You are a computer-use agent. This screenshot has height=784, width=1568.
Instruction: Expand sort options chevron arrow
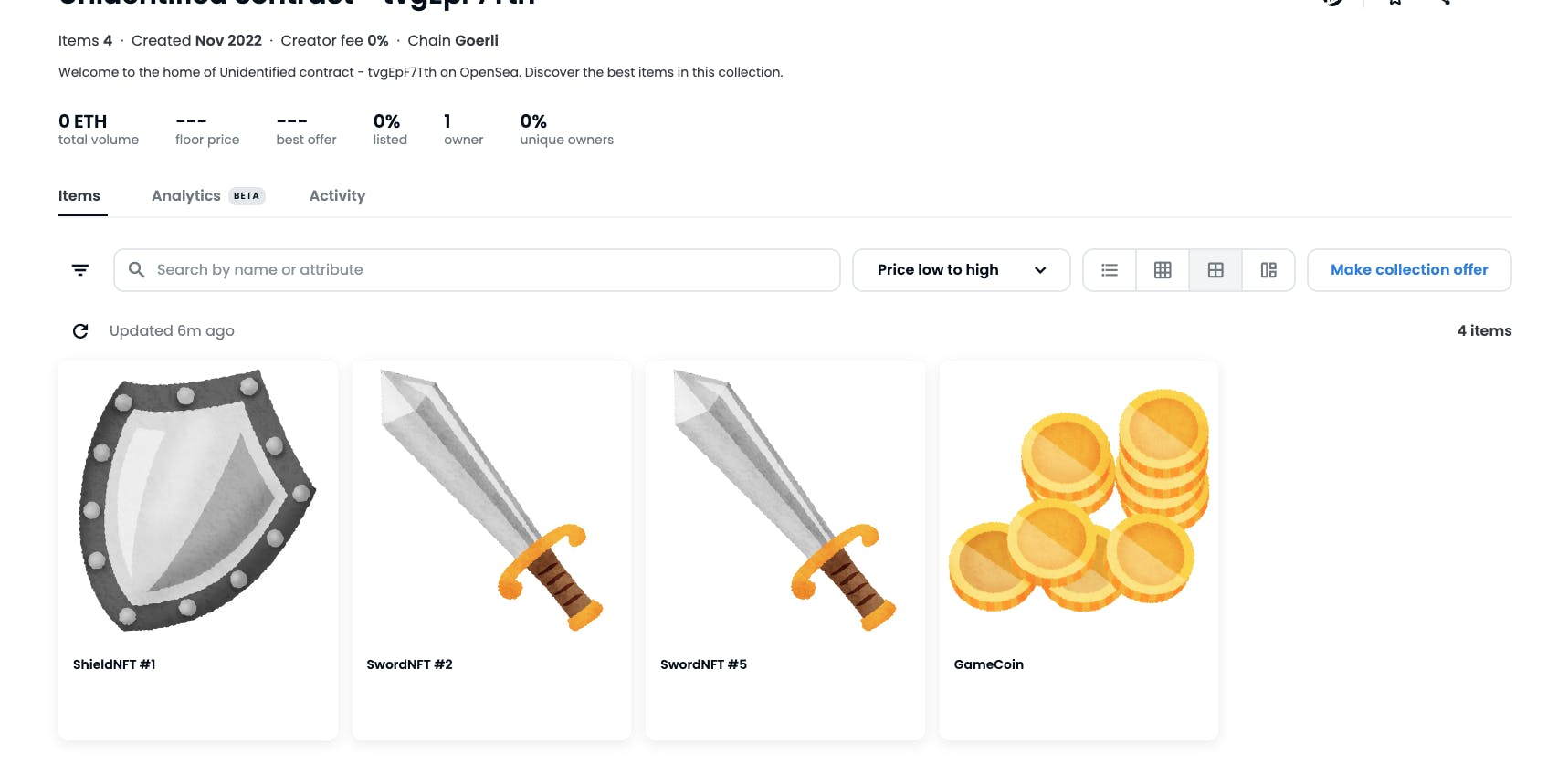point(1040,270)
